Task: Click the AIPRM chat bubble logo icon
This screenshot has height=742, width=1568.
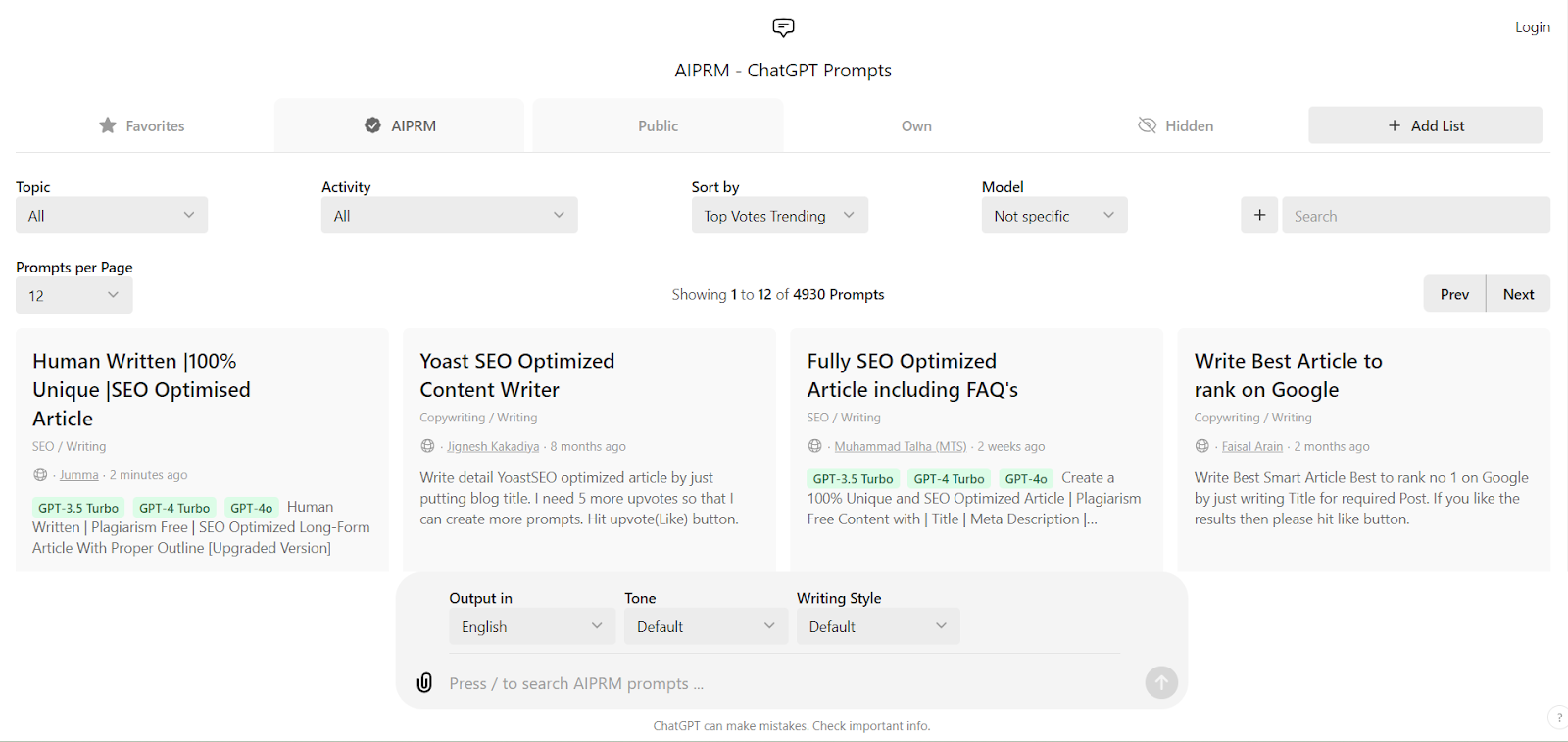Action: 783,27
